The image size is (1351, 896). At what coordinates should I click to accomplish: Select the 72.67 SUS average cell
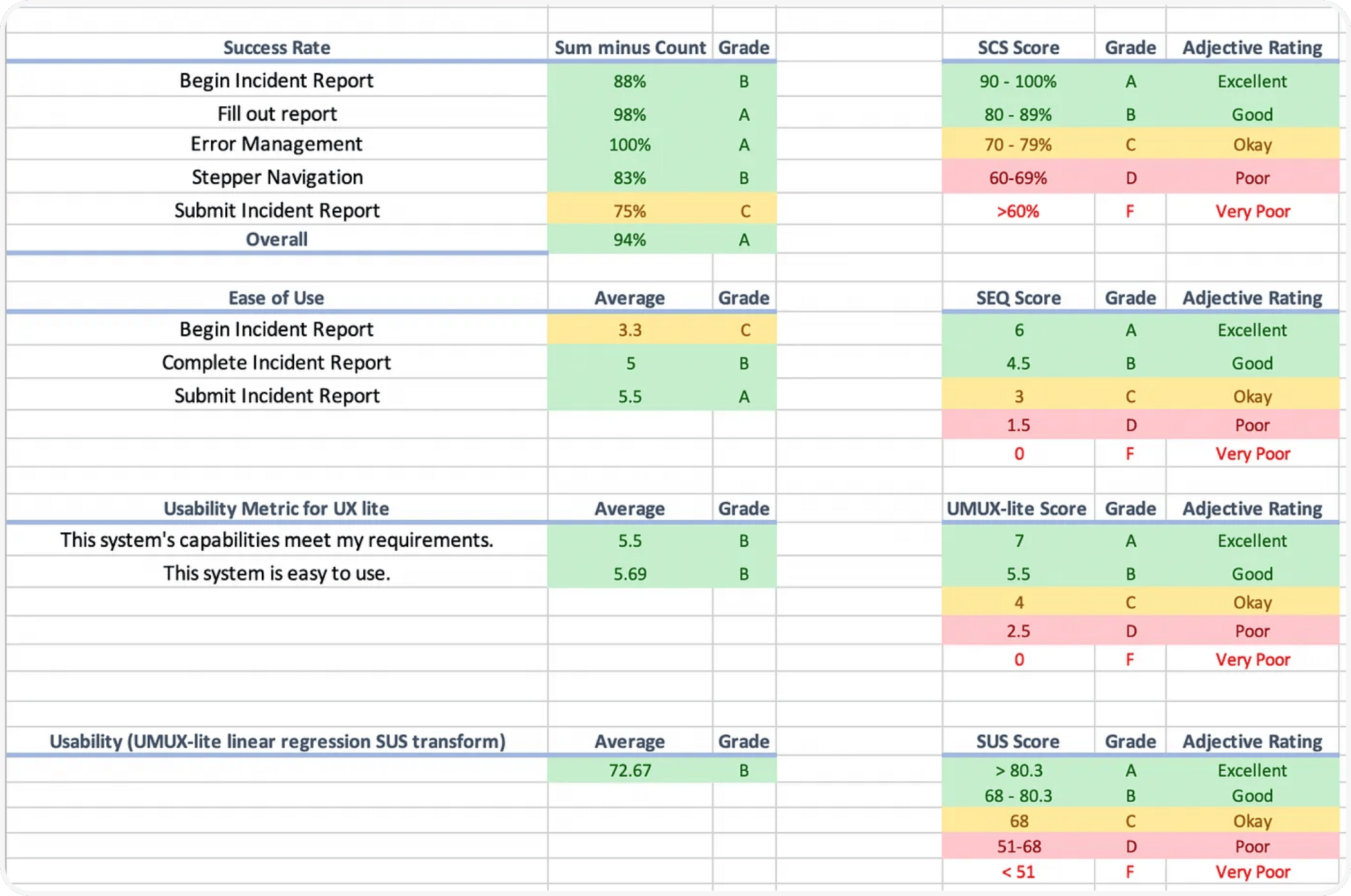coord(629,770)
